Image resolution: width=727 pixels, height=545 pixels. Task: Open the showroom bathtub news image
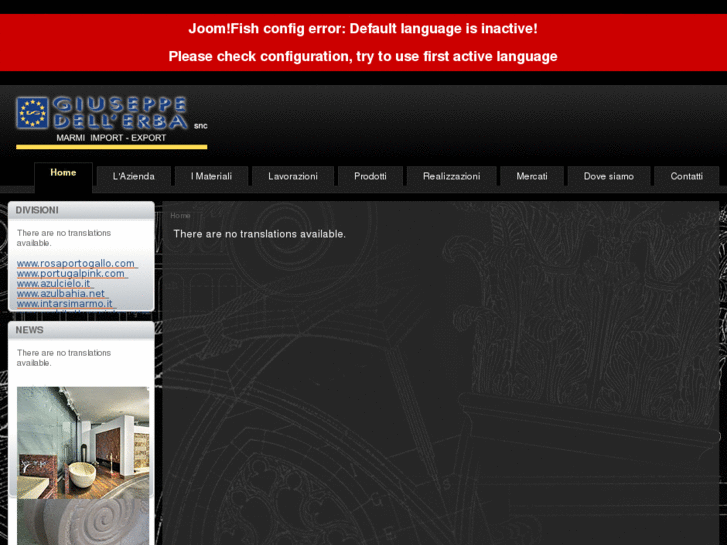(83, 443)
